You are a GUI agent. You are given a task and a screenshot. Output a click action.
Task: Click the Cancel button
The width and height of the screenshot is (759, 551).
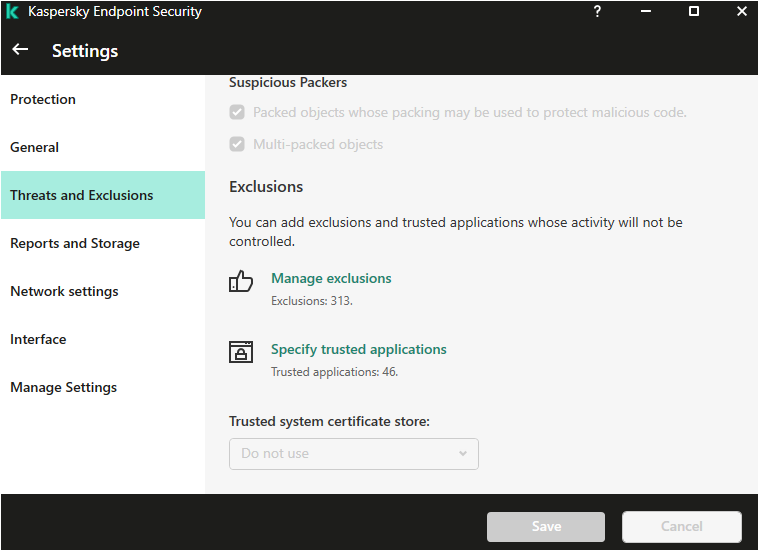(x=682, y=526)
